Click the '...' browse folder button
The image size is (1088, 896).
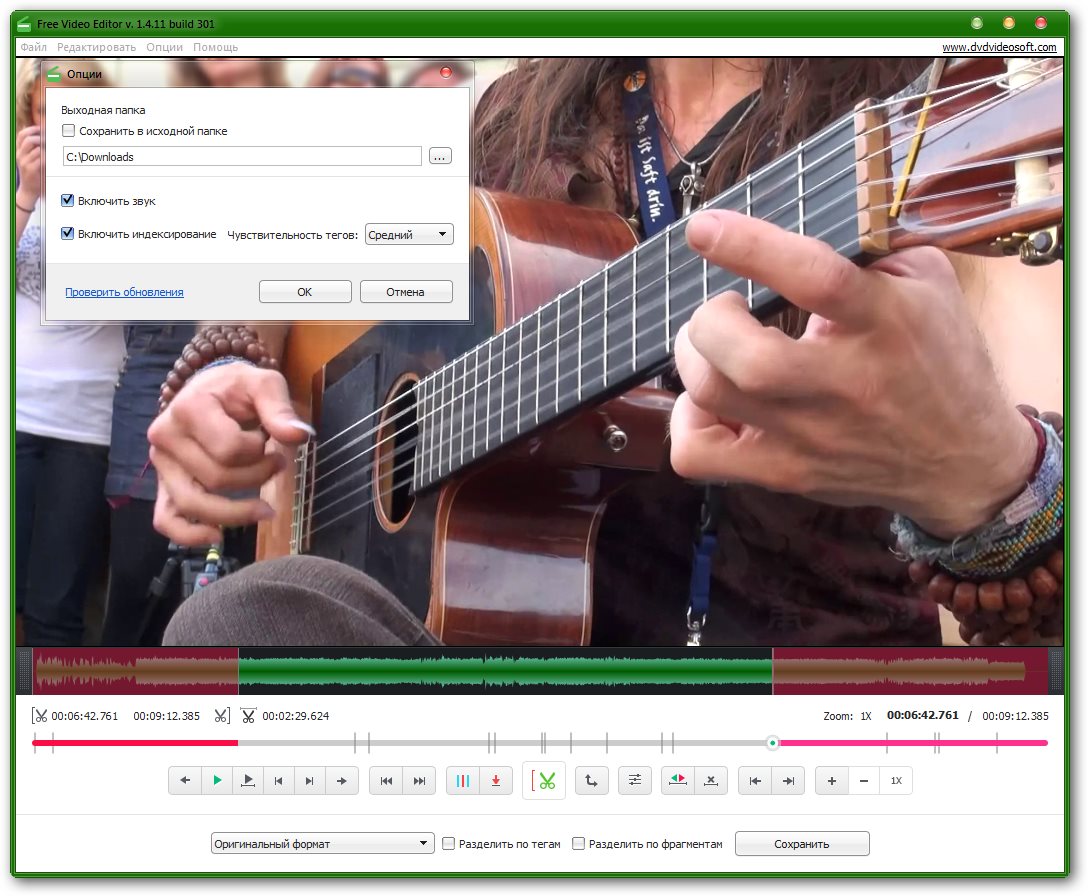click(x=440, y=156)
